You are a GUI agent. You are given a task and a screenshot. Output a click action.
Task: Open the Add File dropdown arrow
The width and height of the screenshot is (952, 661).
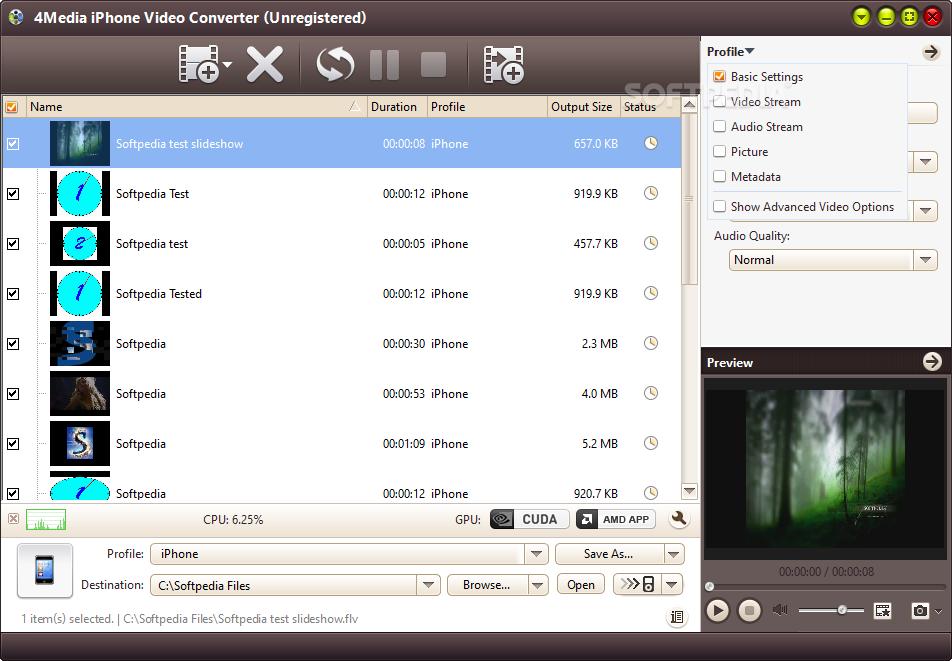tap(227, 64)
